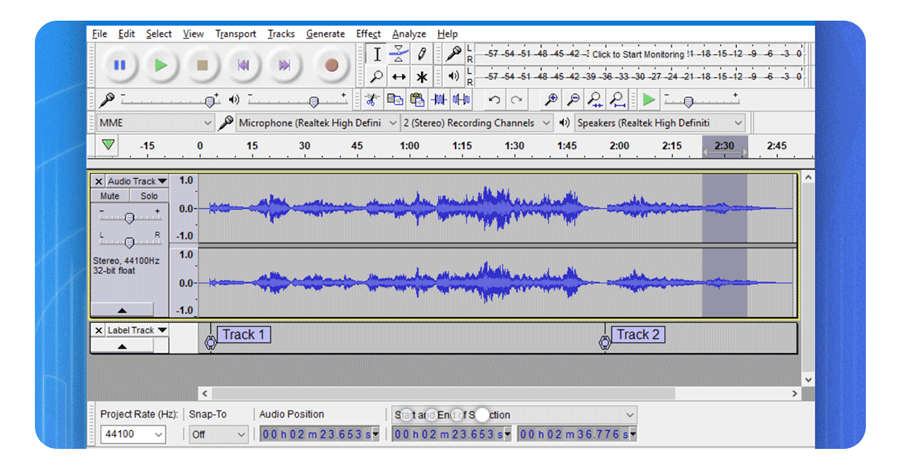
Task: Start recording with the red Record button
Action: 331,65
